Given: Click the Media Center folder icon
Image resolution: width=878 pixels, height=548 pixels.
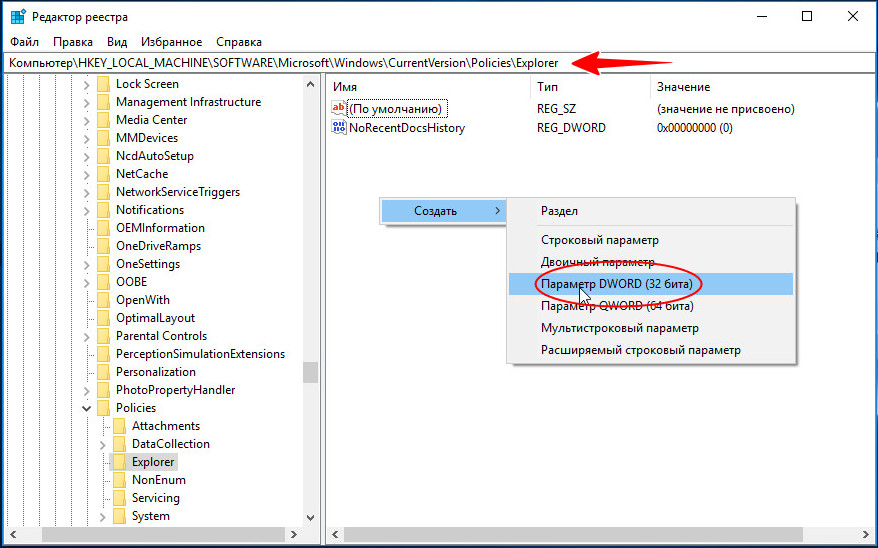Looking at the screenshot, I should 104,120.
